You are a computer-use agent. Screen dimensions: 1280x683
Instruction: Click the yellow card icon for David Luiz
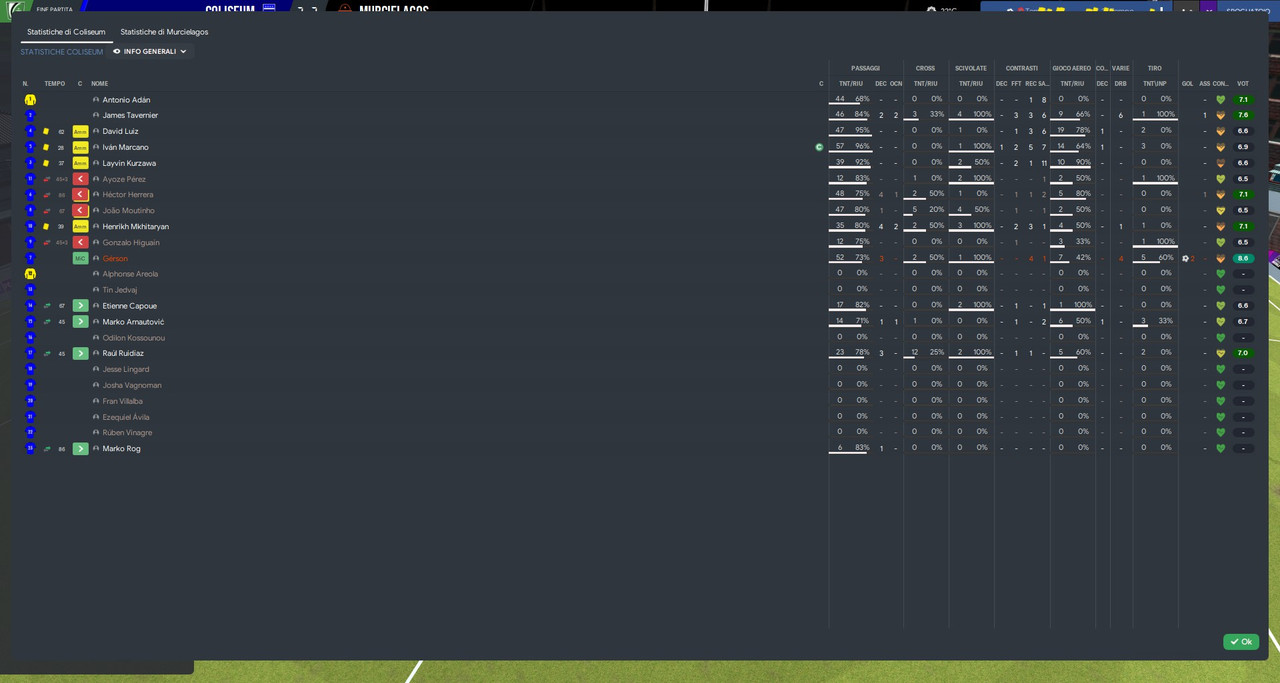pyautogui.click(x=46, y=131)
